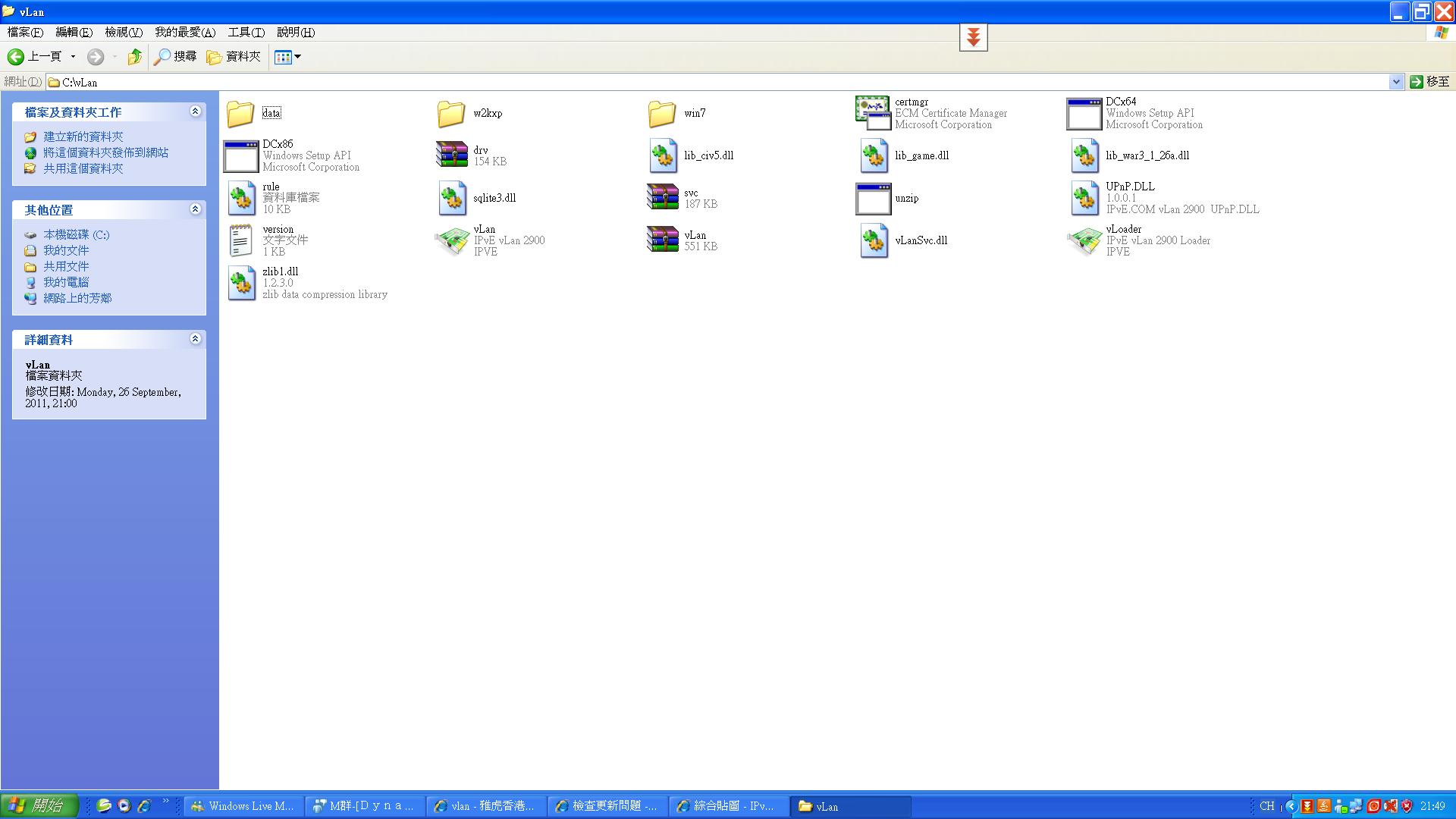
Task: Click the Search toolbar button
Action: coord(175,57)
